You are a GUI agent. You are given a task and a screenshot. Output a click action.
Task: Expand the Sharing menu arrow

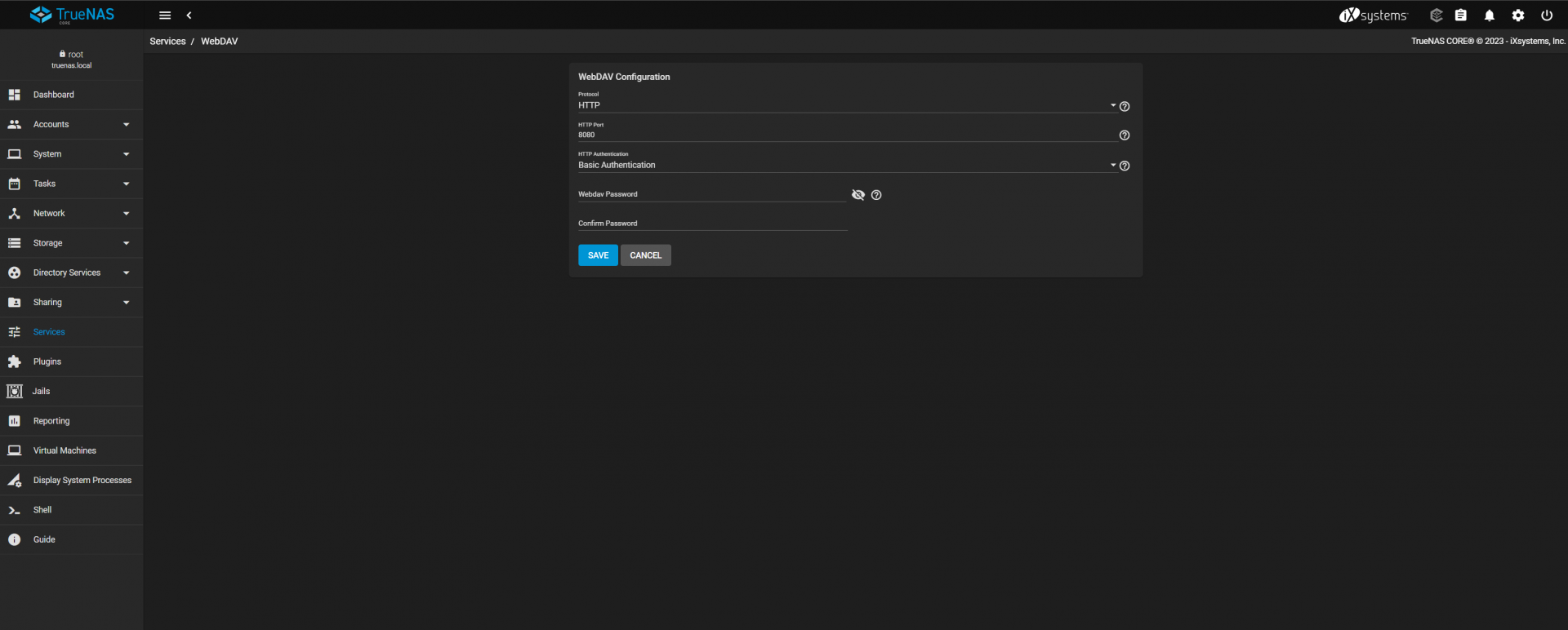tap(127, 303)
